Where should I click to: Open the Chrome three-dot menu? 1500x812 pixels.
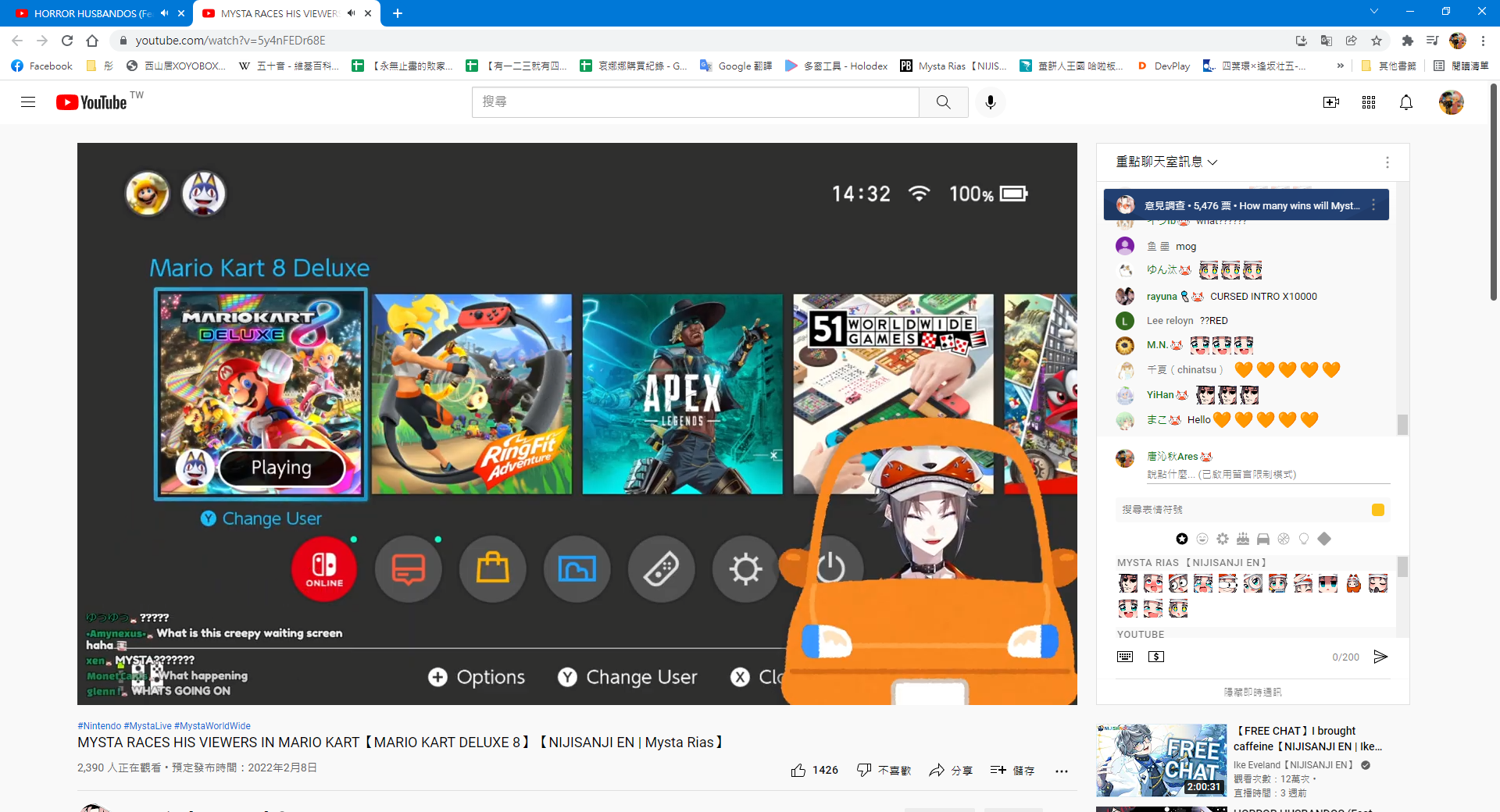[1483, 41]
